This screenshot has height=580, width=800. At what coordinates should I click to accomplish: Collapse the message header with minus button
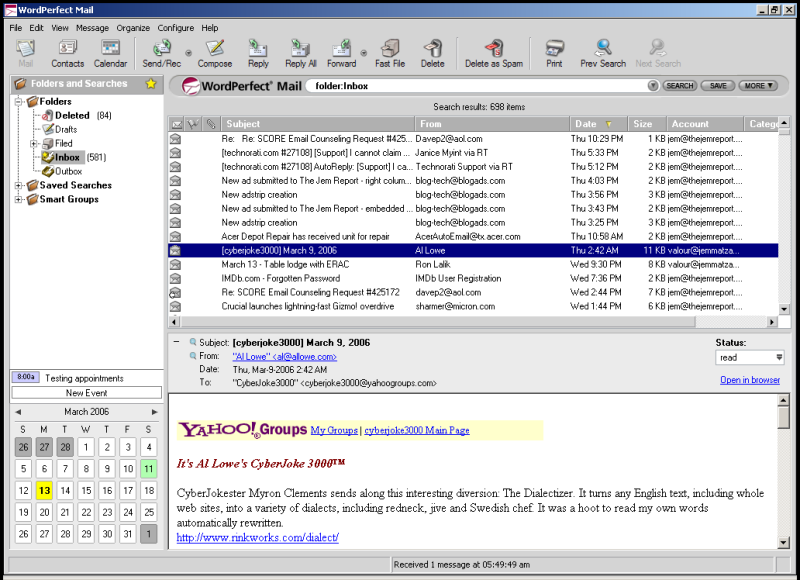click(x=177, y=342)
